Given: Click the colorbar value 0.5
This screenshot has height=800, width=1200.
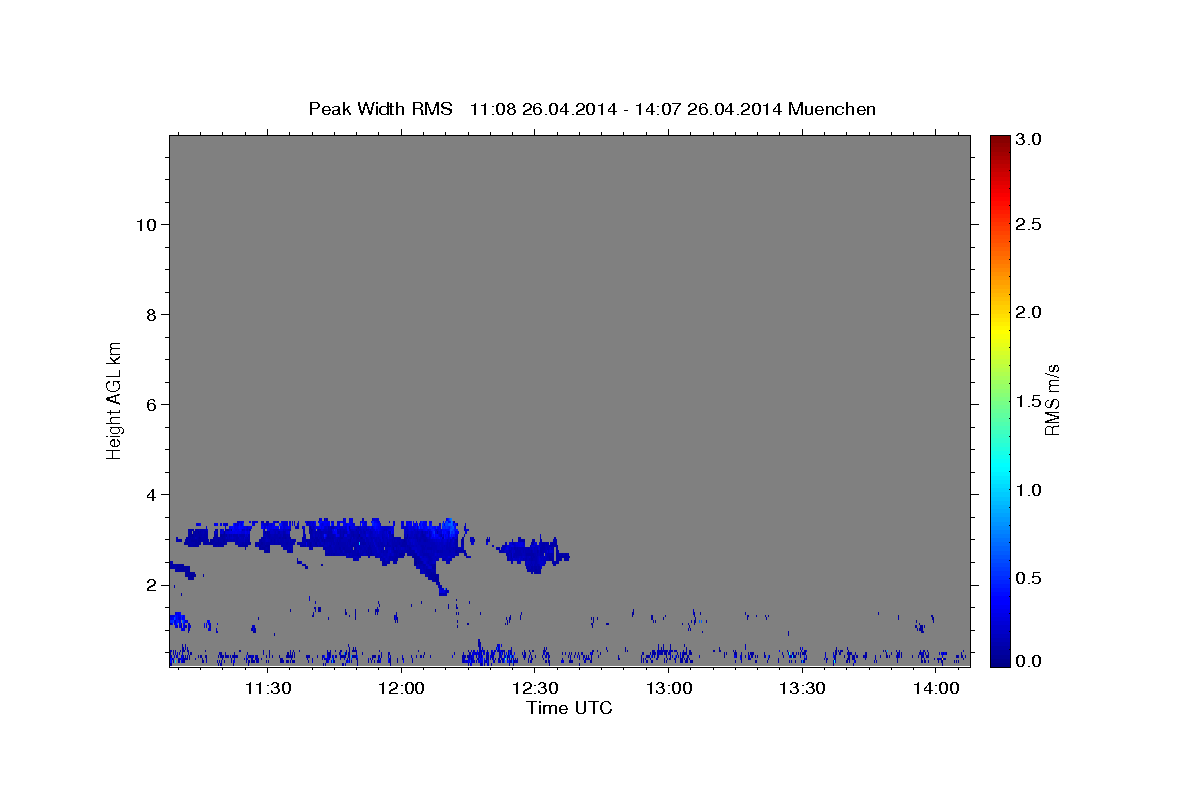Looking at the screenshot, I should (x=1029, y=578).
